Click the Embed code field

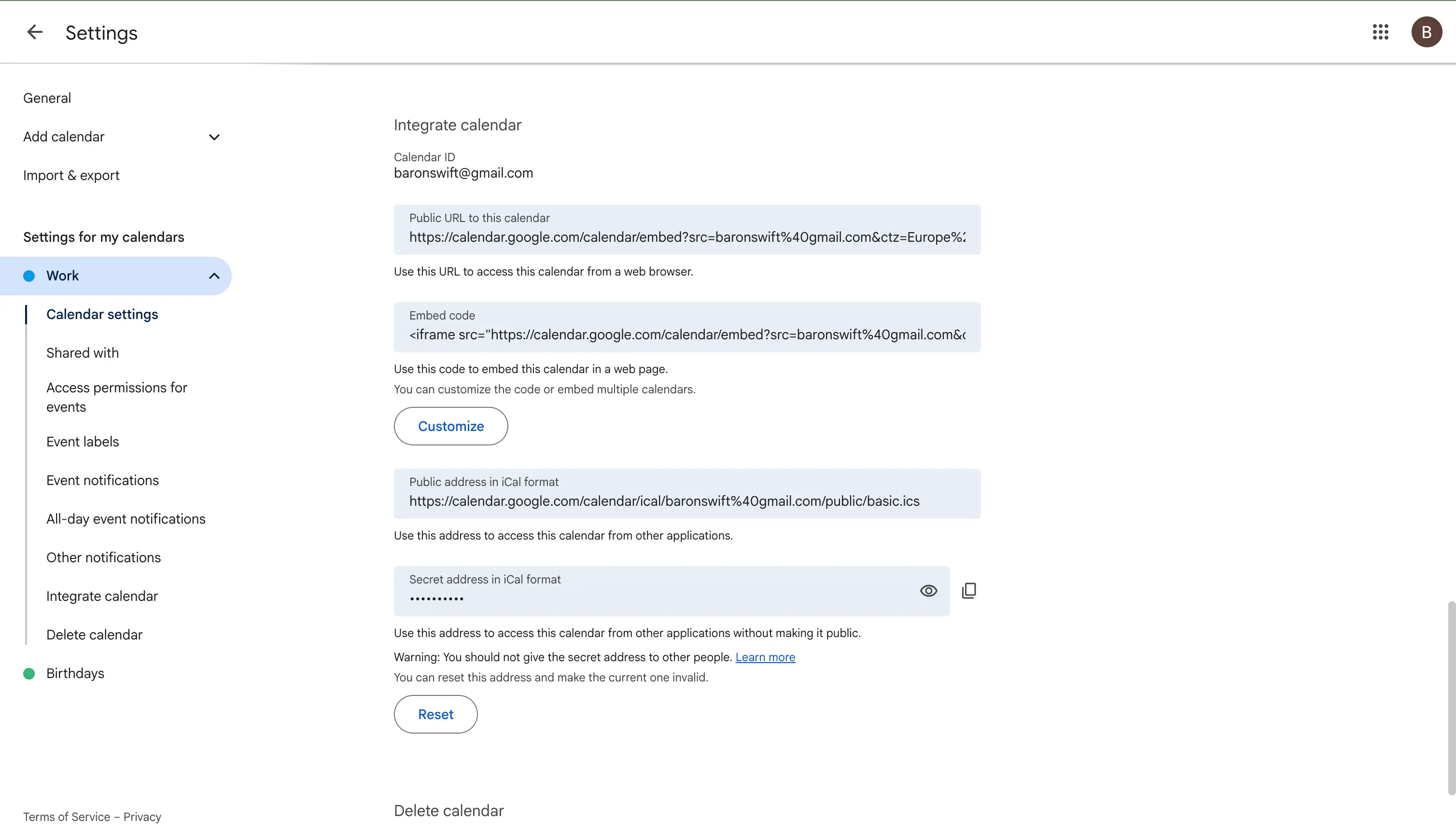pyautogui.click(x=687, y=327)
